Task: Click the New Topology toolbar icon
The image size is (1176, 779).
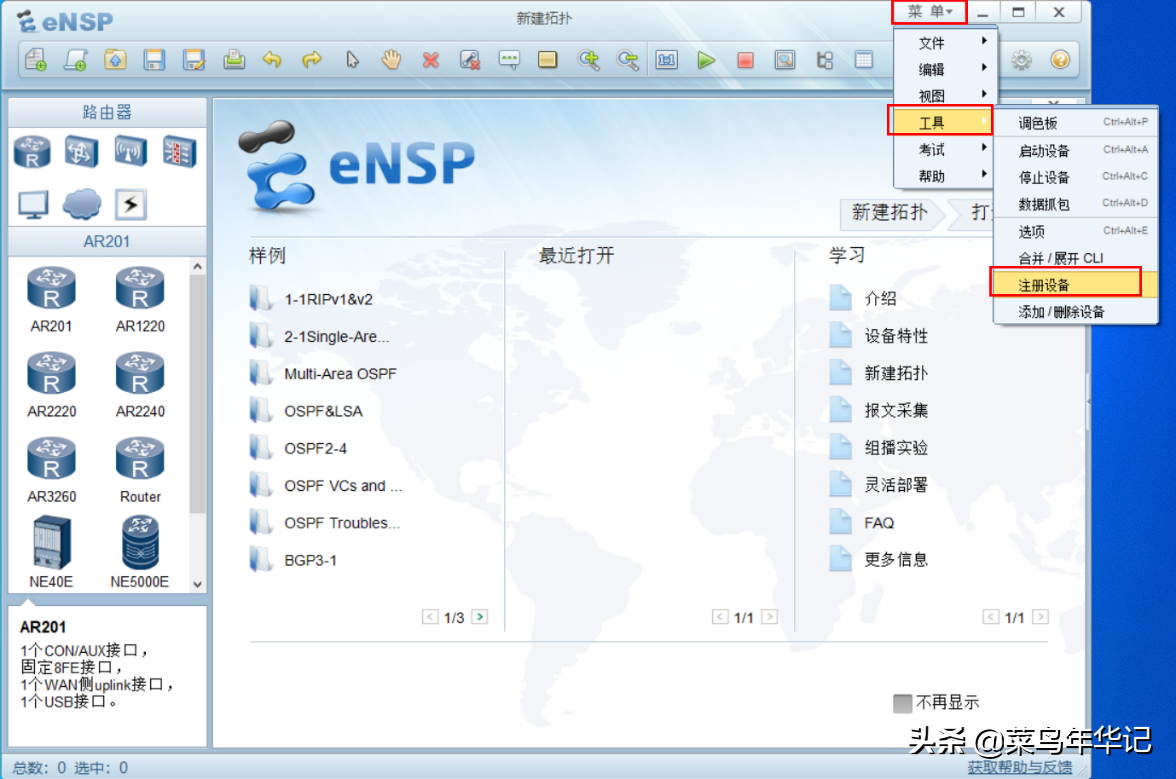Action: pyautogui.click(x=36, y=59)
